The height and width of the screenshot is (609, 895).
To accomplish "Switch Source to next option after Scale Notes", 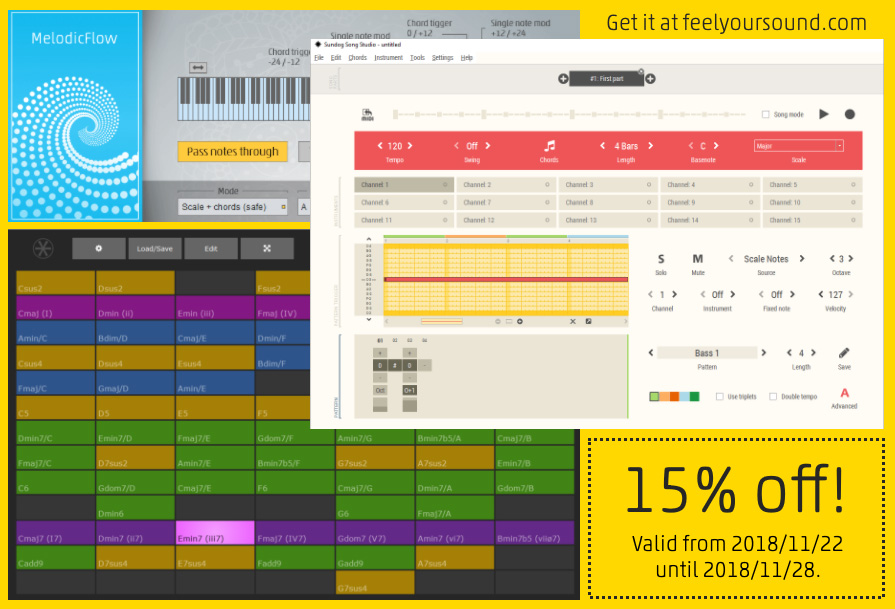I will pyautogui.click(x=802, y=259).
